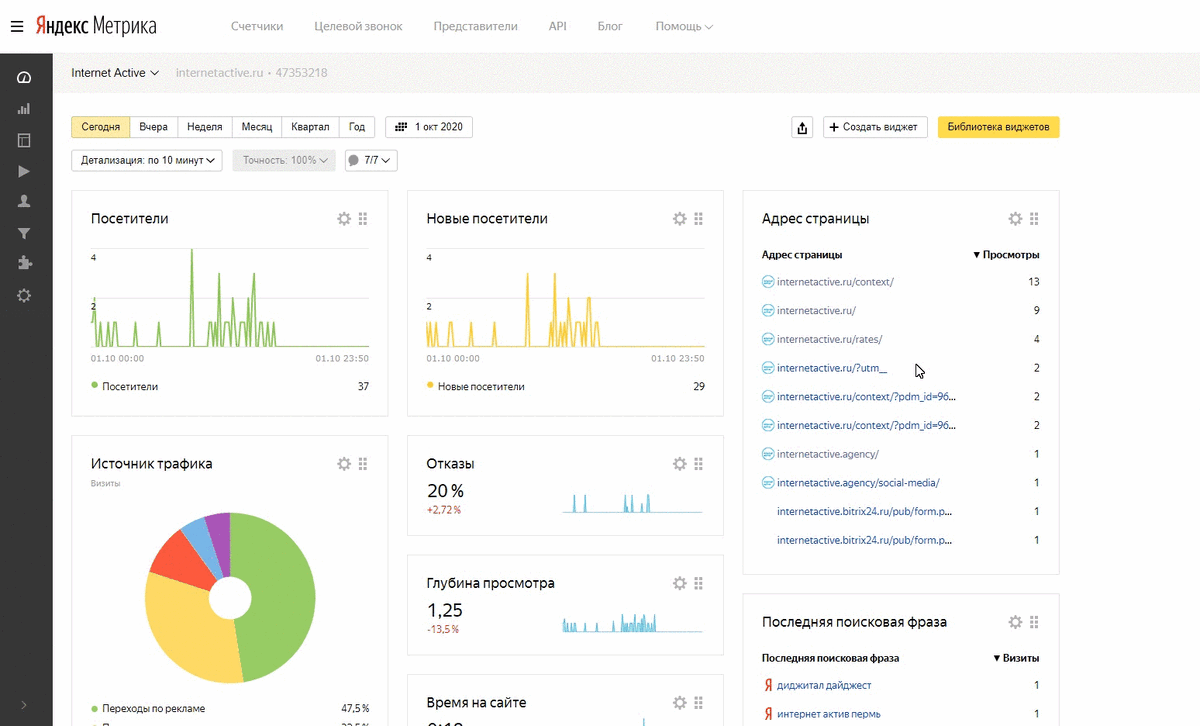This screenshot has height=726, width=1200.
Task: Click drag handle of Новые посетители widget
Action: tap(699, 219)
